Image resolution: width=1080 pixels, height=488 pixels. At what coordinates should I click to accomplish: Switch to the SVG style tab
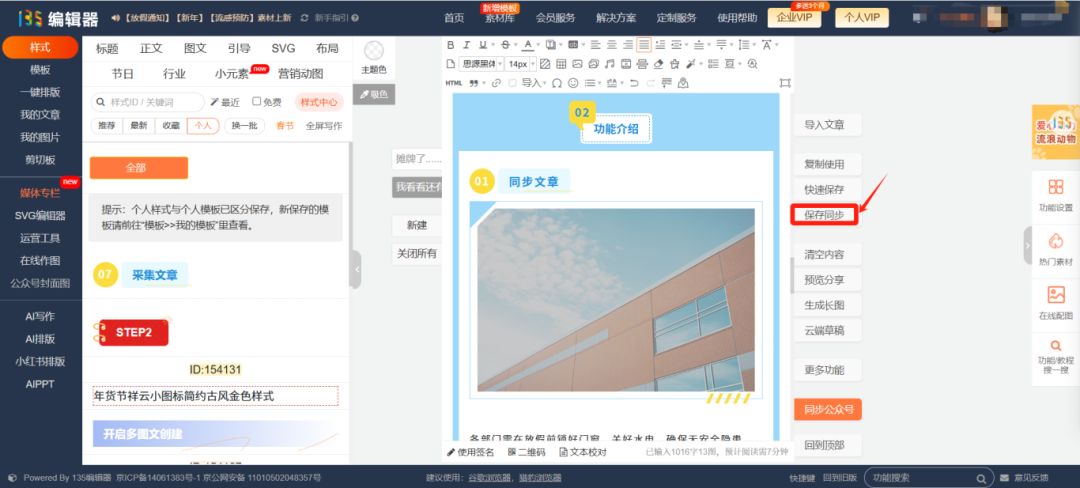(283, 48)
